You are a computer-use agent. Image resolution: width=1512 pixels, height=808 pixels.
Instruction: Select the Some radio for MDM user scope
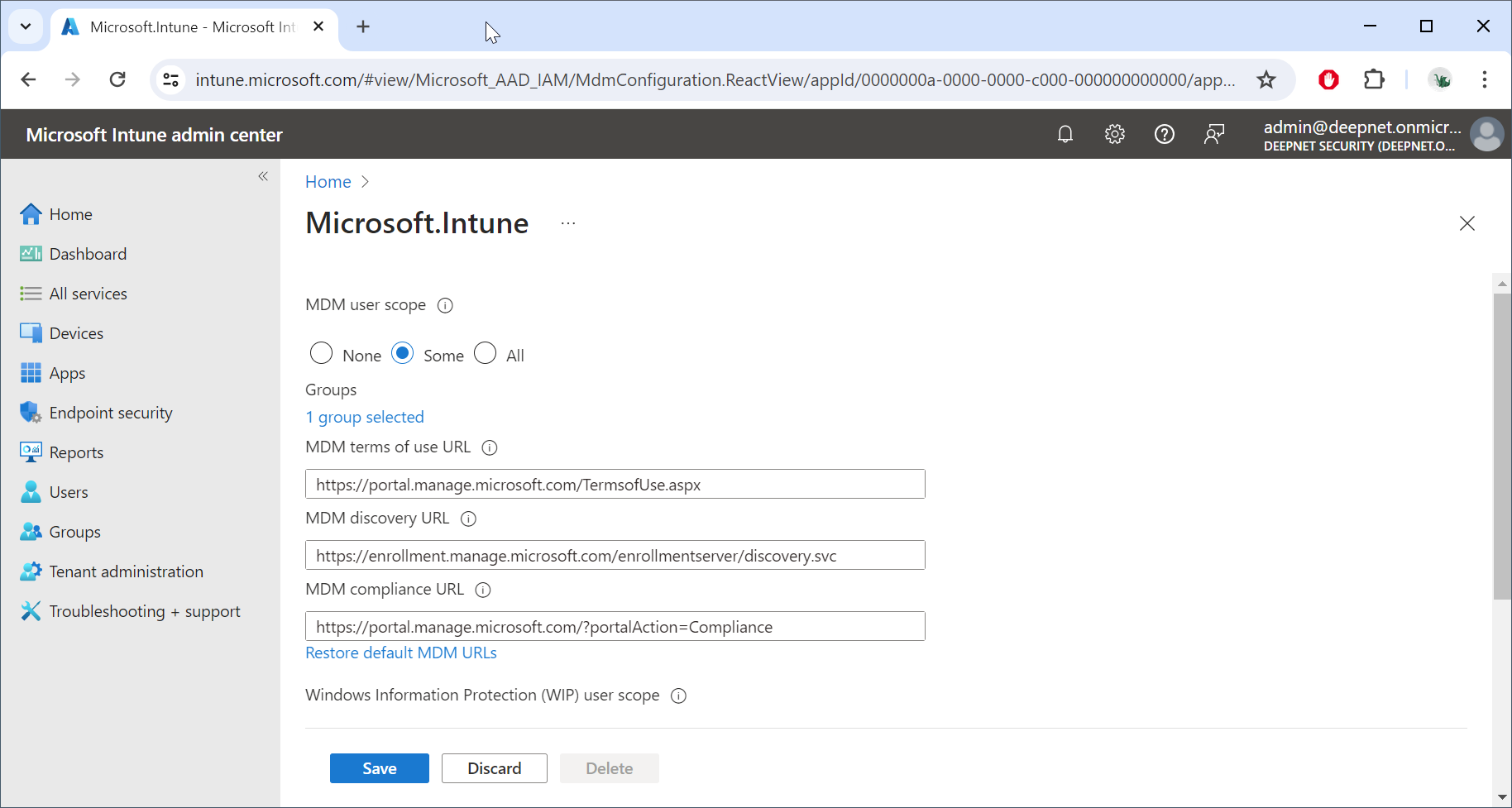point(403,354)
